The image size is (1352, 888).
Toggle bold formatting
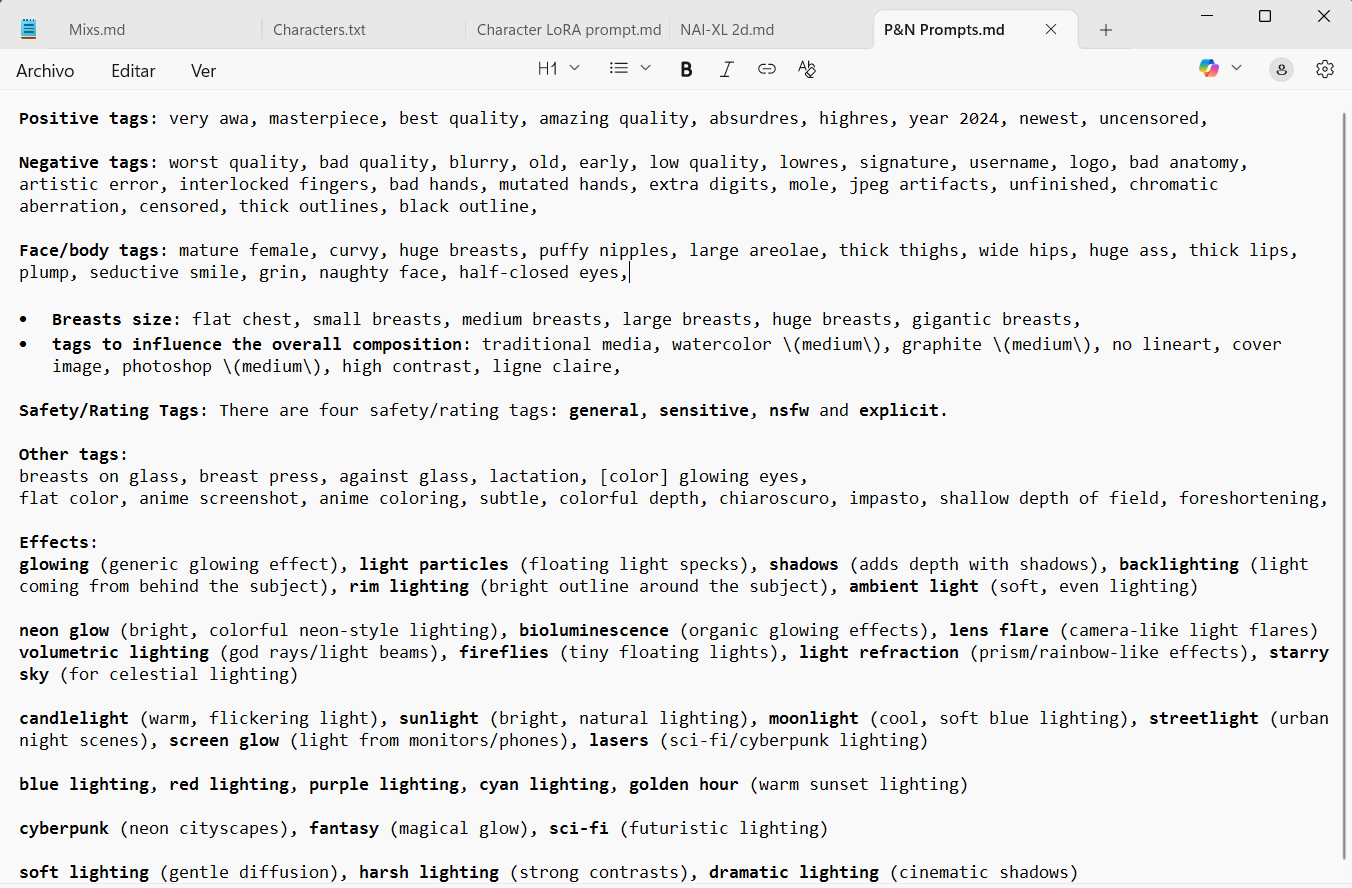click(686, 69)
